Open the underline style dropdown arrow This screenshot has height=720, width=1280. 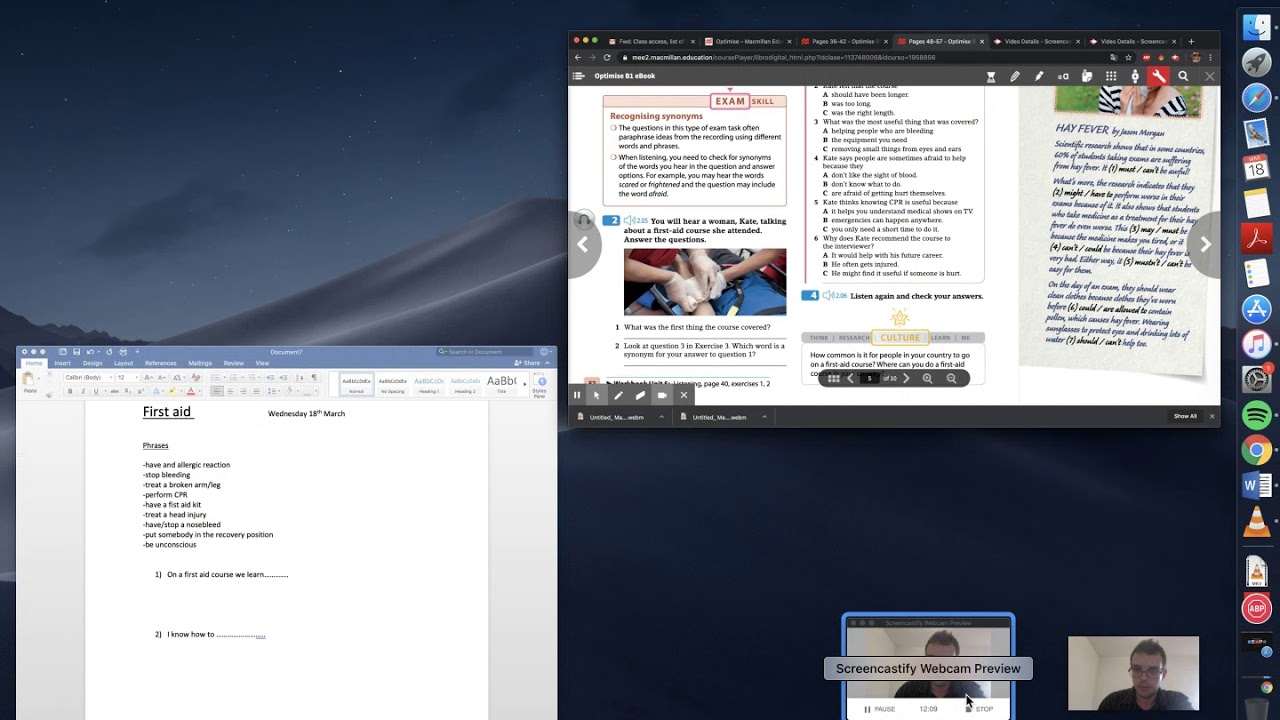pyautogui.click(x=105, y=391)
